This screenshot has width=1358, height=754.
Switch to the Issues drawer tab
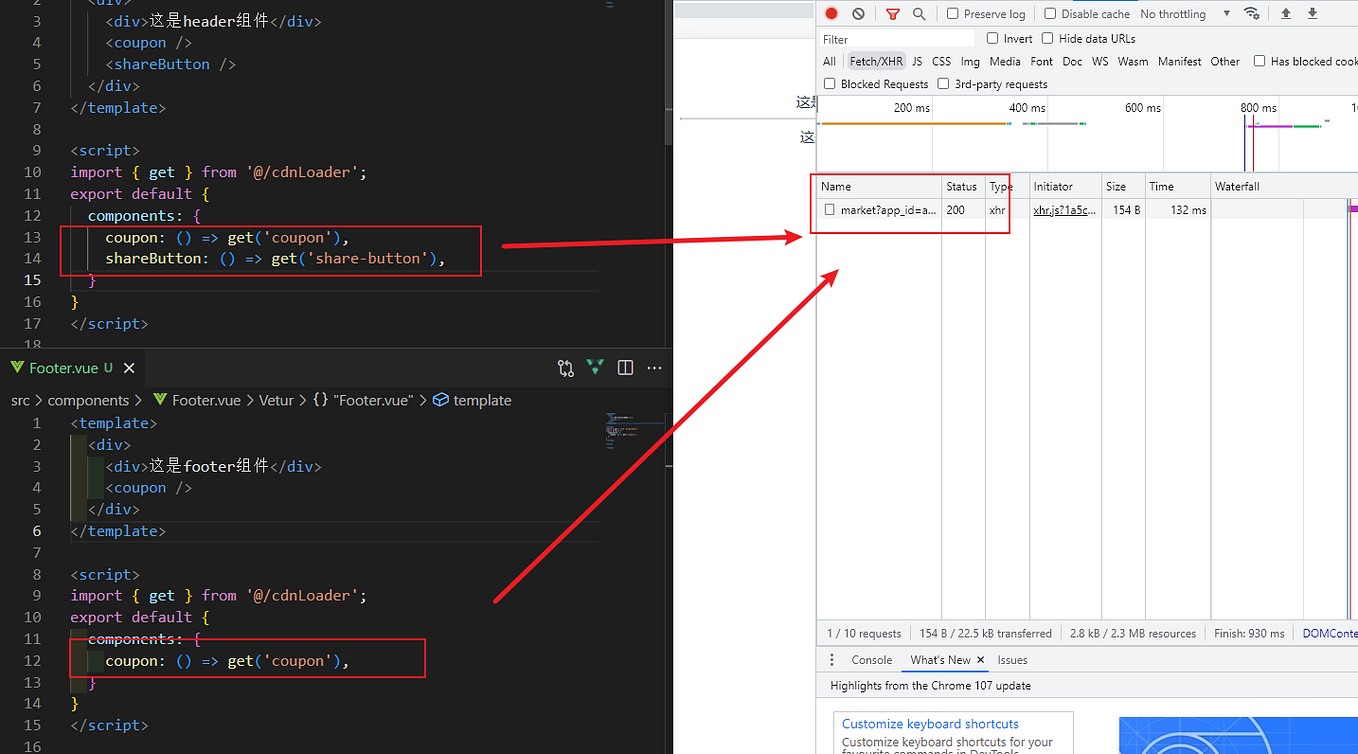click(x=1012, y=660)
